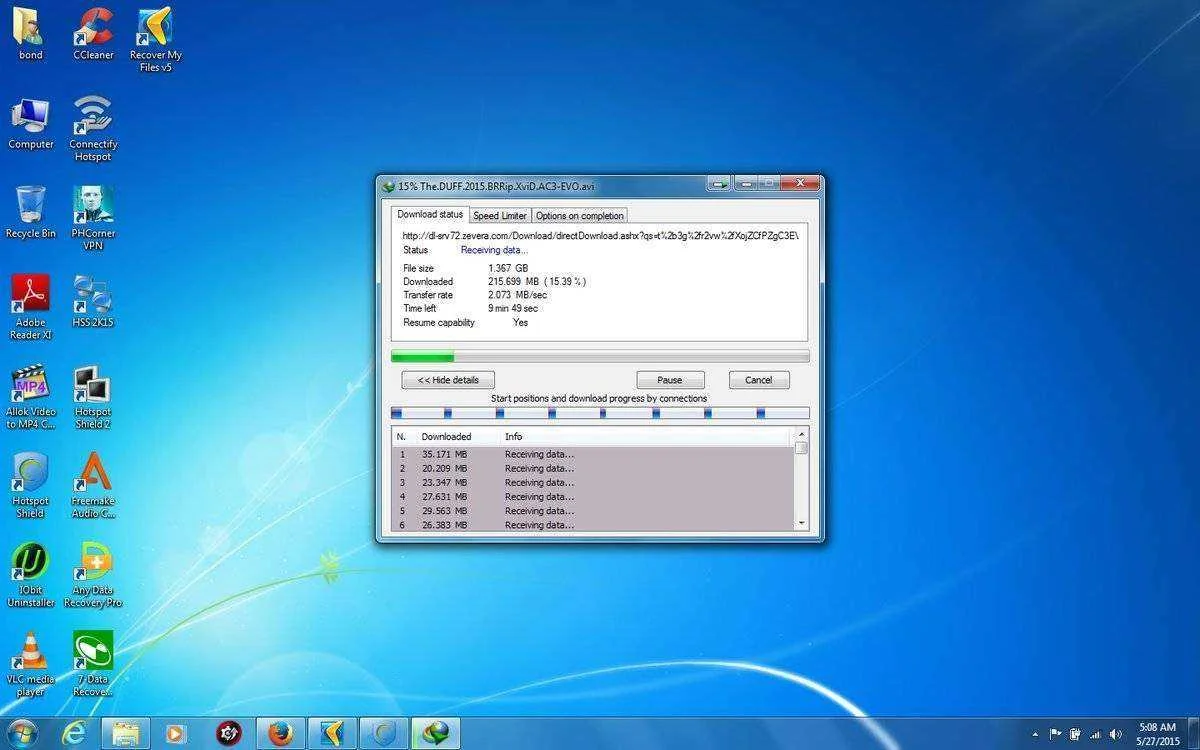The width and height of the screenshot is (1200, 750).
Task: Click the minimize-to-tray arrow button in title bar
Action: click(x=718, y=184)
